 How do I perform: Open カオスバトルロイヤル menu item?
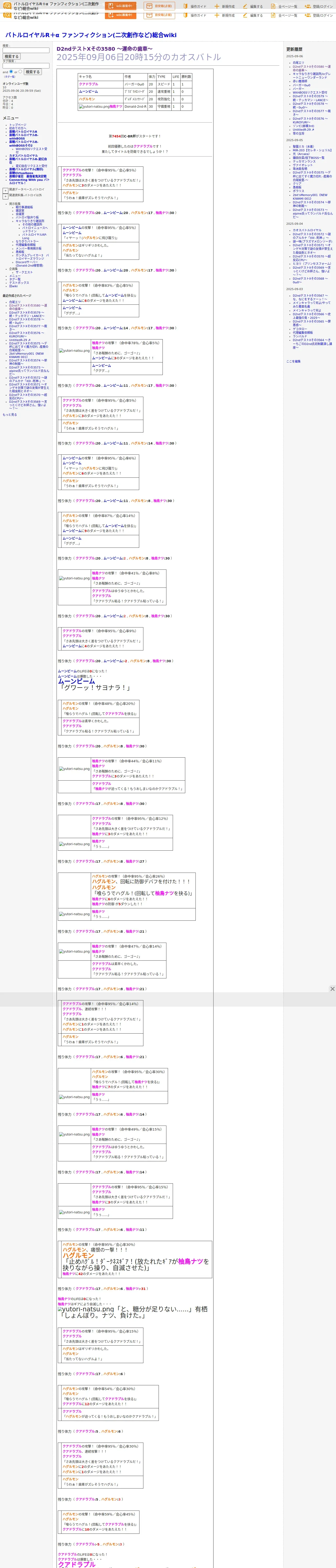23,156
